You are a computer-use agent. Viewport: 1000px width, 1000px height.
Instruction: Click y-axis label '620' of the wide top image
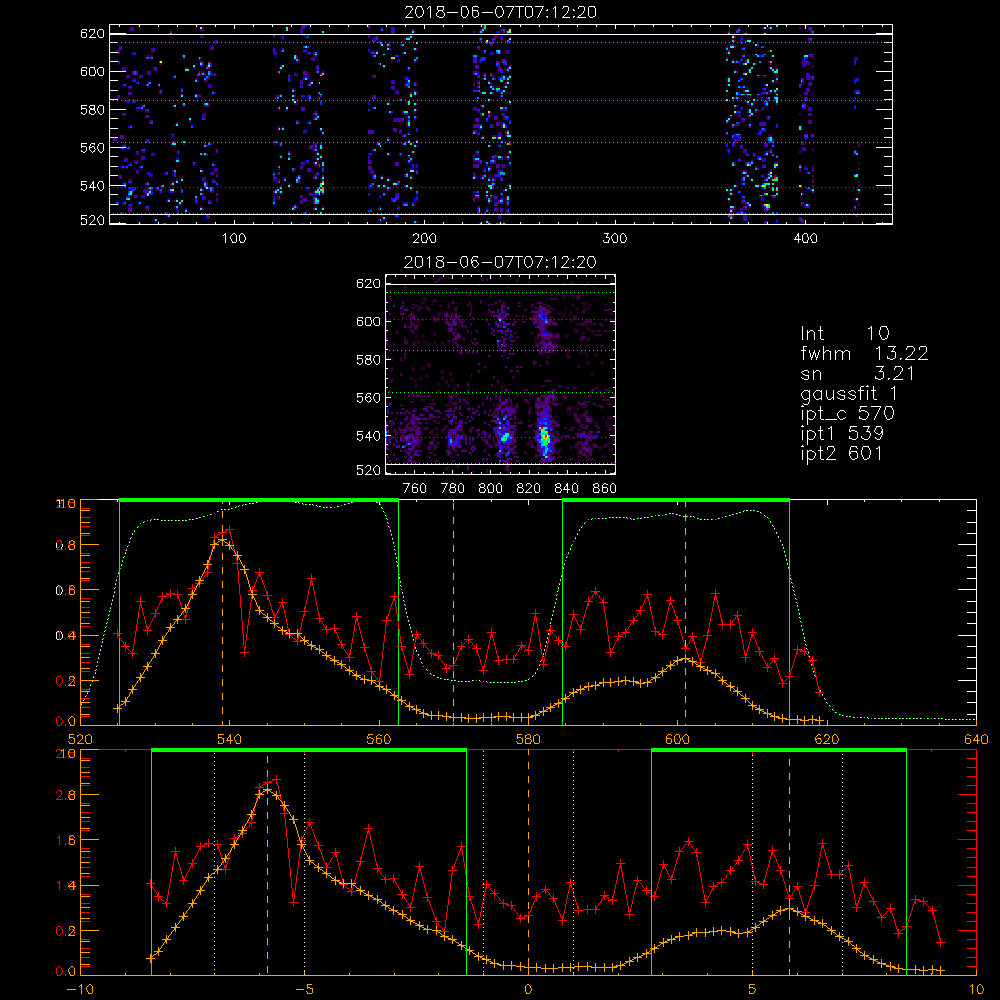point(92,33)
